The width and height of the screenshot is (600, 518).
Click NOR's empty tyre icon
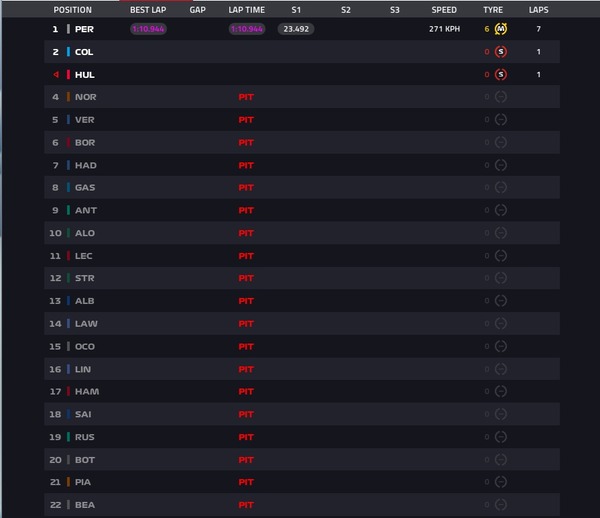[501, 97]
